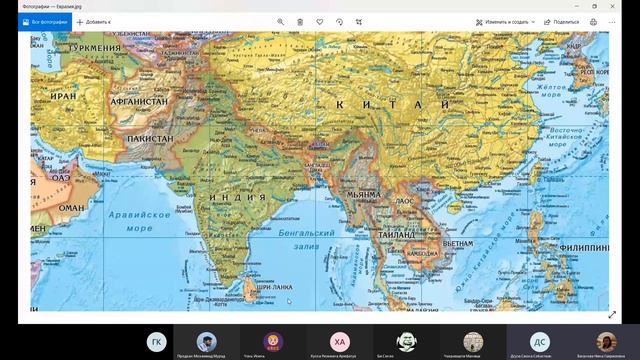Viewport: 640px width, 360px height.
Task: Delete the photo with trash icon
Action: [x=300, y=22]
